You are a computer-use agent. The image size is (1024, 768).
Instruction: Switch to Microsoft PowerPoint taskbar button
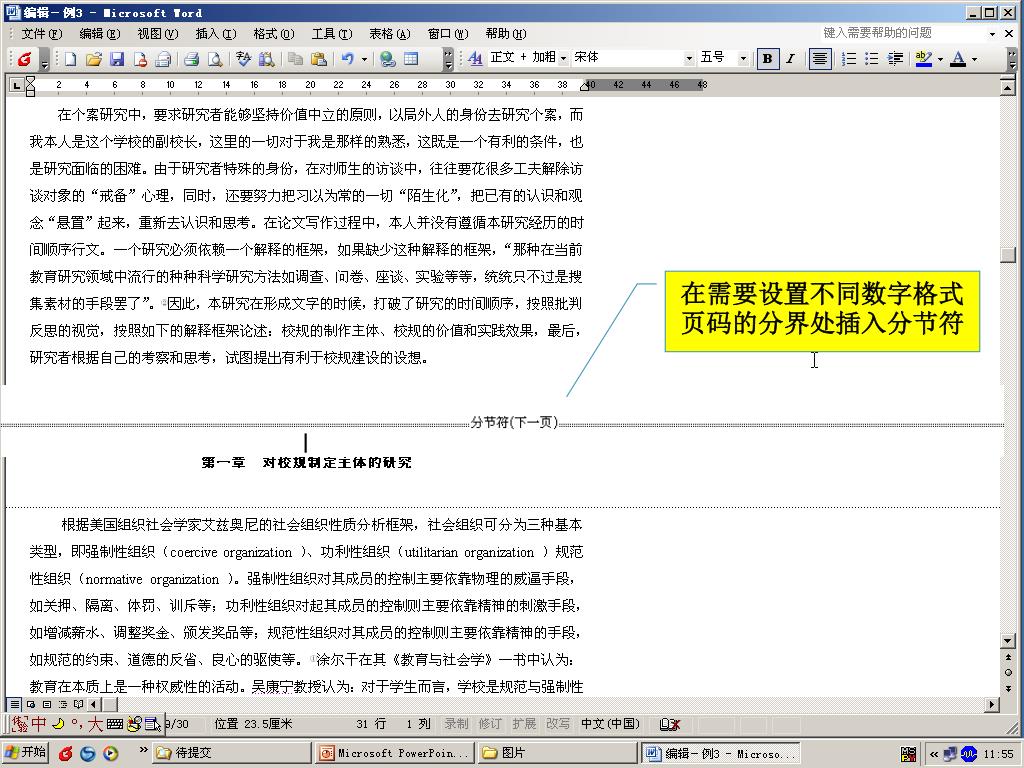coord(394,753)
